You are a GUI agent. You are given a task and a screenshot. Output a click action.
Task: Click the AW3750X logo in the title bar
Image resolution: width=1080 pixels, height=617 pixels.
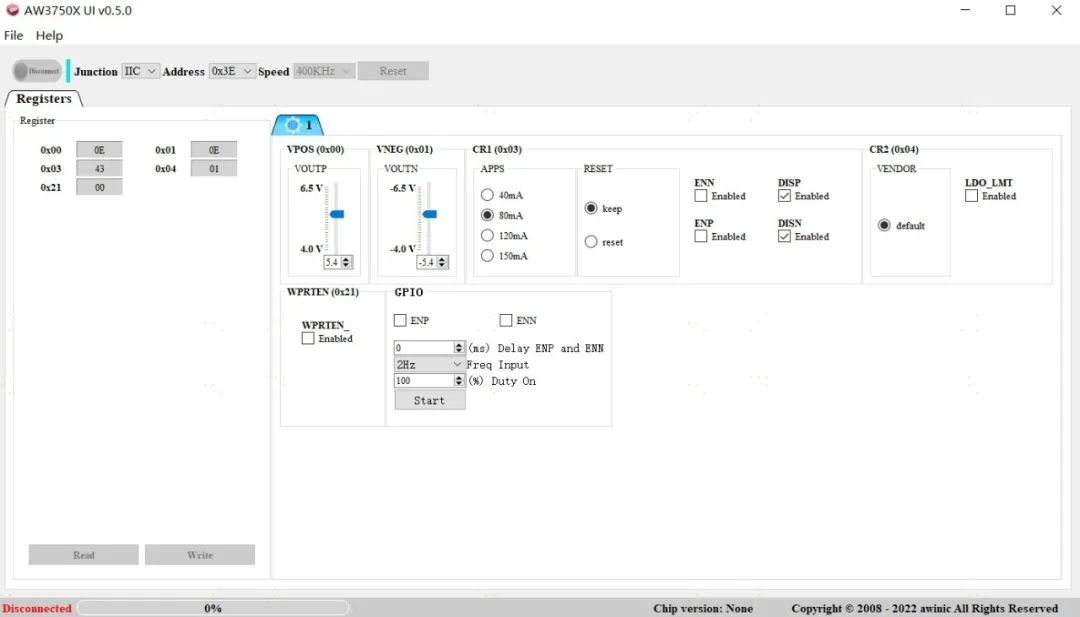pos(12,10)
